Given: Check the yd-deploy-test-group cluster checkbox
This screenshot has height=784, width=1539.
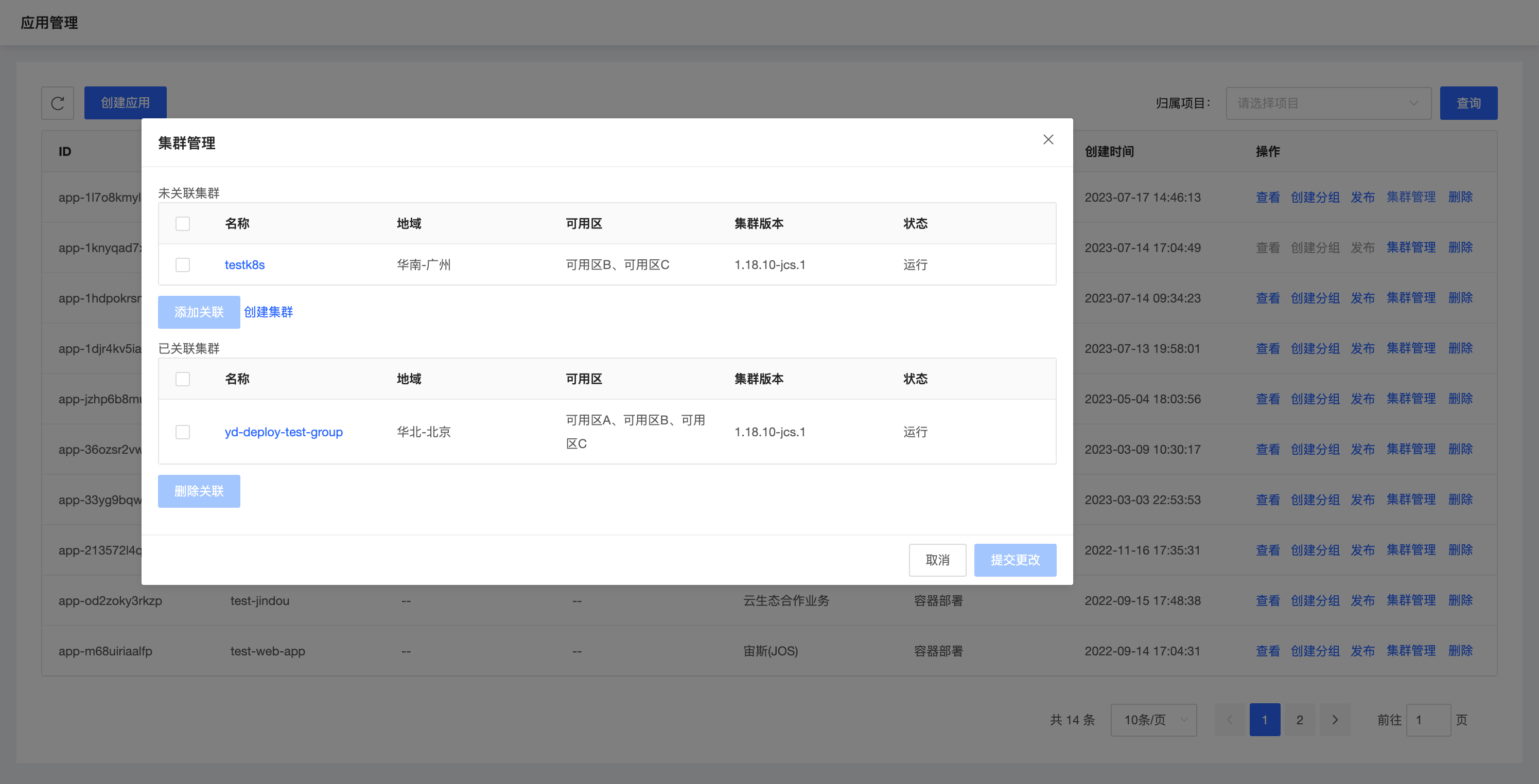Looking at the screenshot, I should click(x=183, y=432).
